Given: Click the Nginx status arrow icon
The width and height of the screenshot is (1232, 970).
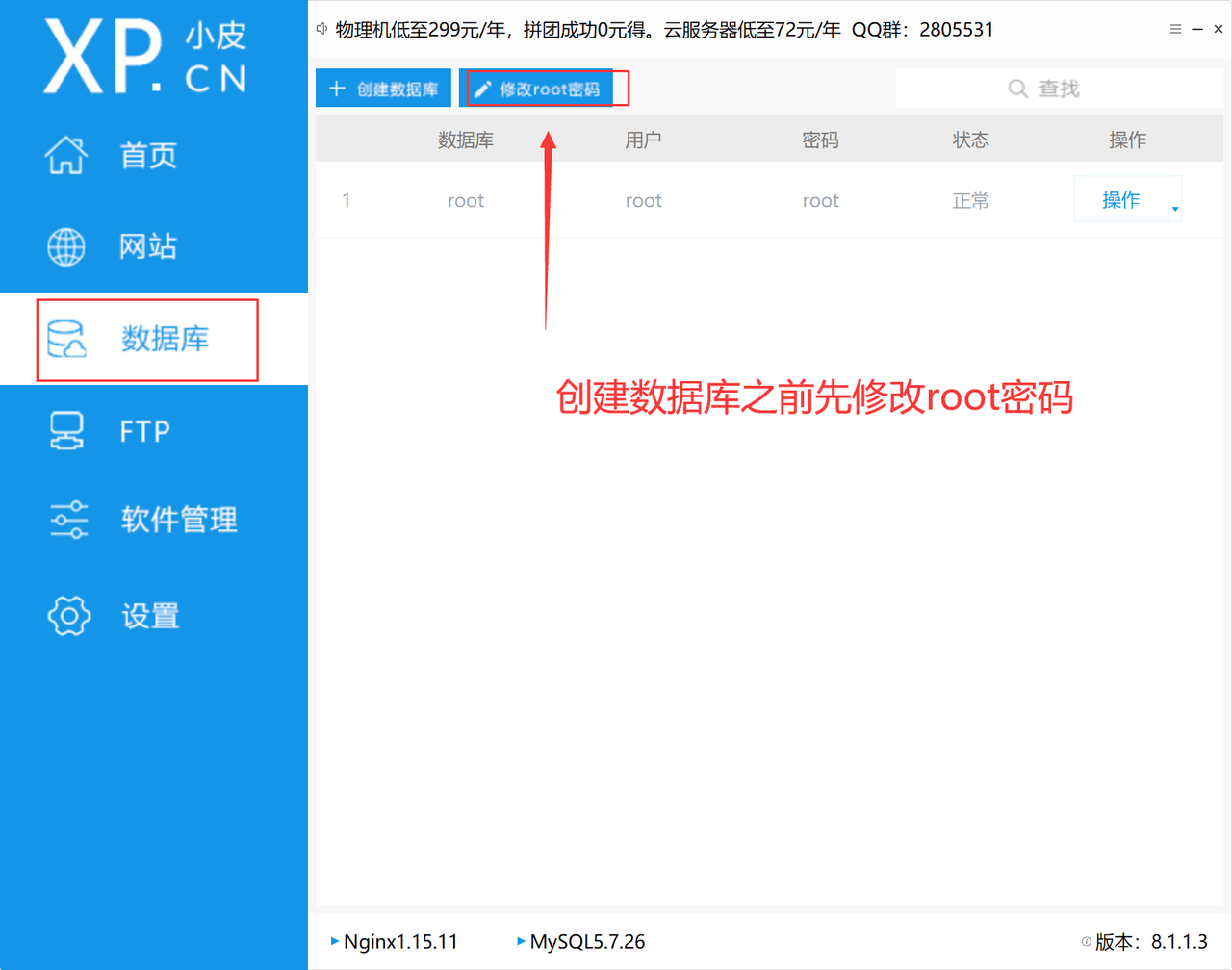Looking at the screenshot, I should [x=334, y=941].
